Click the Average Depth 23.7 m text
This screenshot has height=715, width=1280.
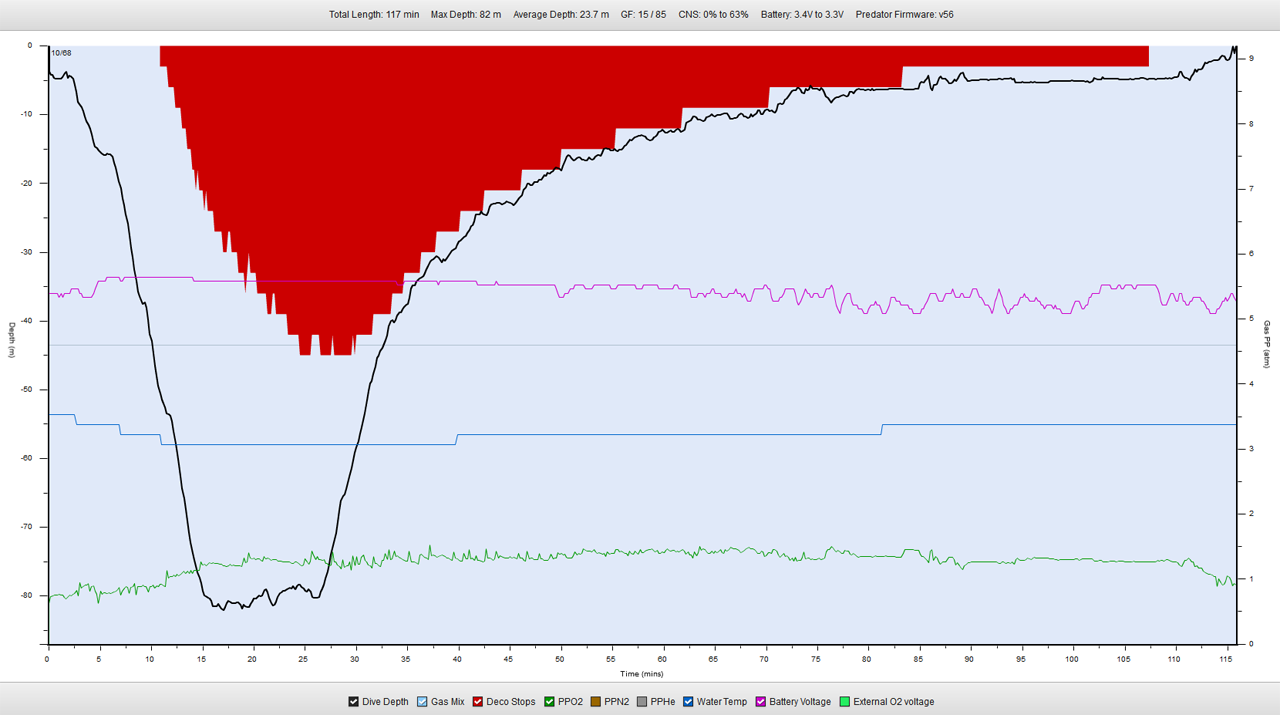point(560,15)
